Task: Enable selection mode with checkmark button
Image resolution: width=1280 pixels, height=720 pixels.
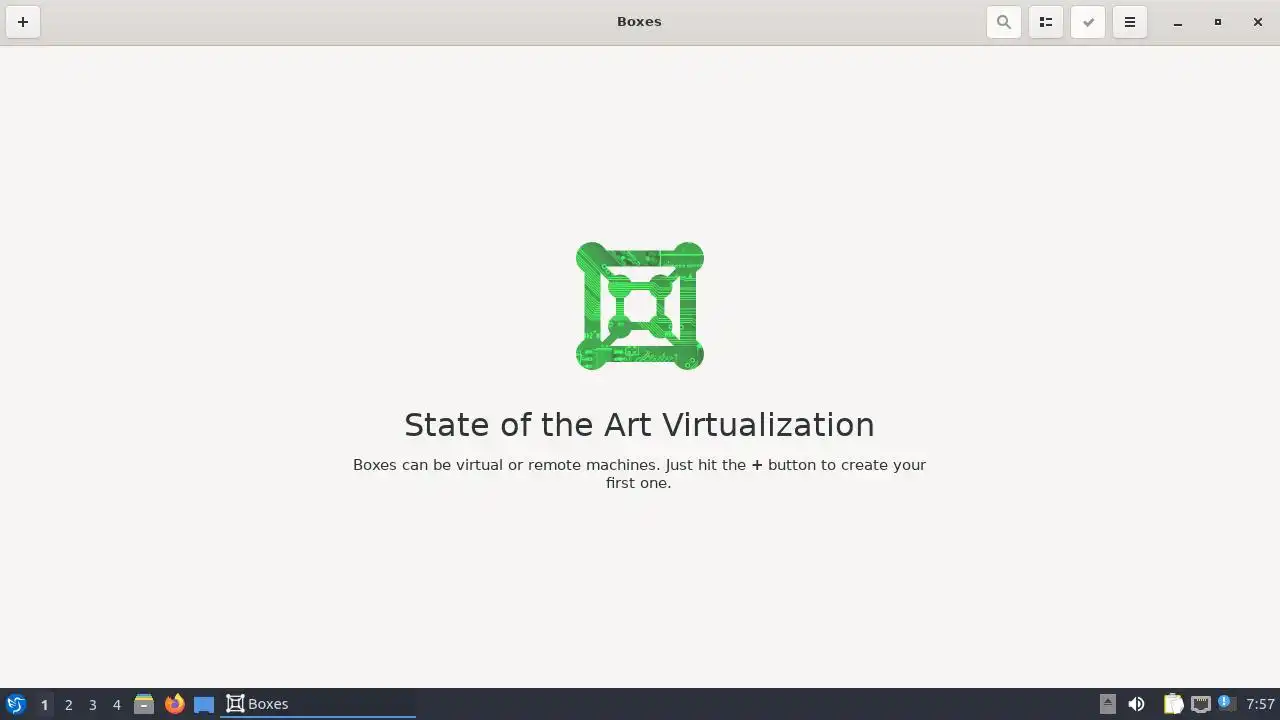Action: point(1088,22)
